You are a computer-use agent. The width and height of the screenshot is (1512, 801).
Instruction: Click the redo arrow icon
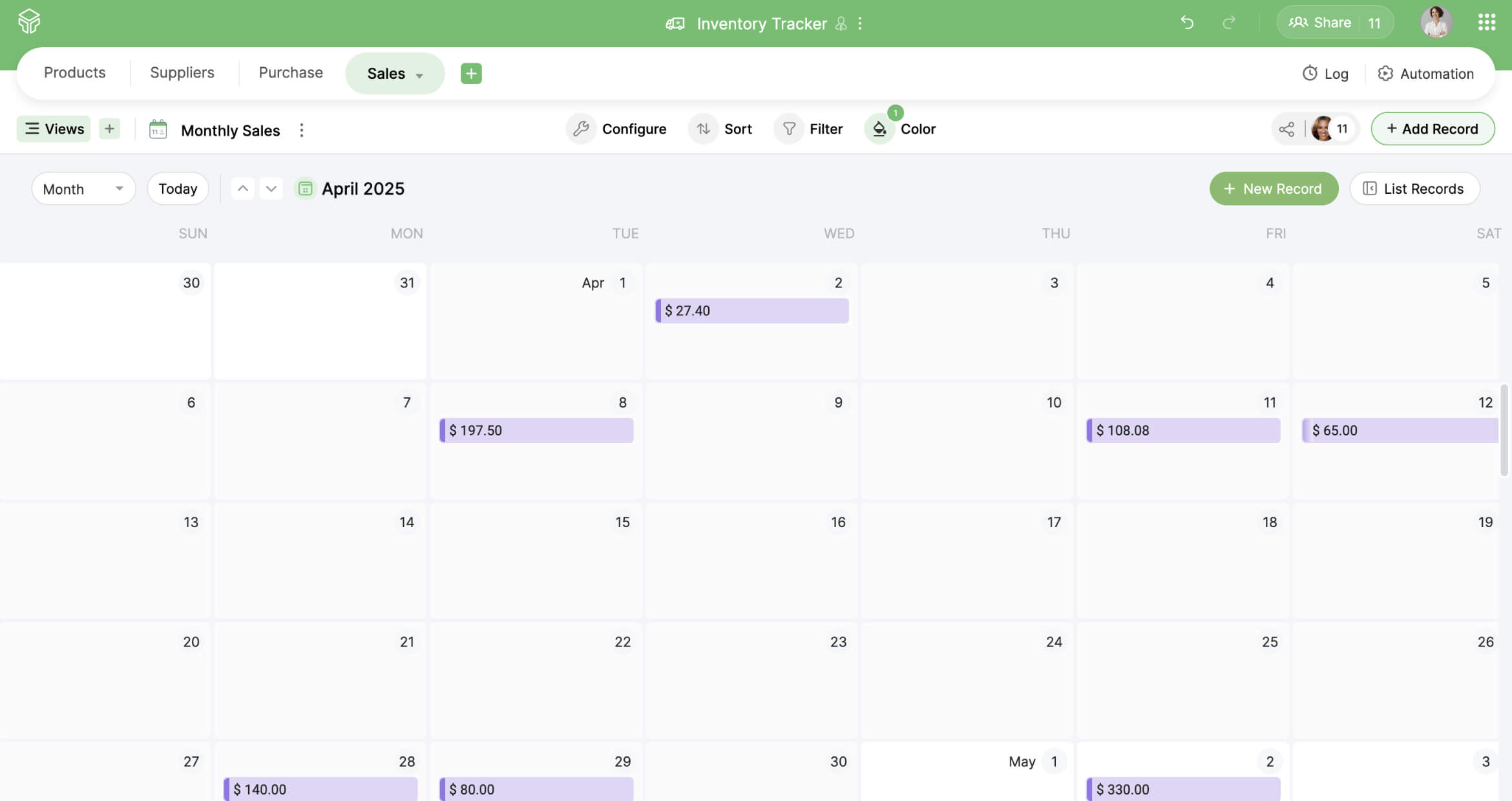[1228, 23]
